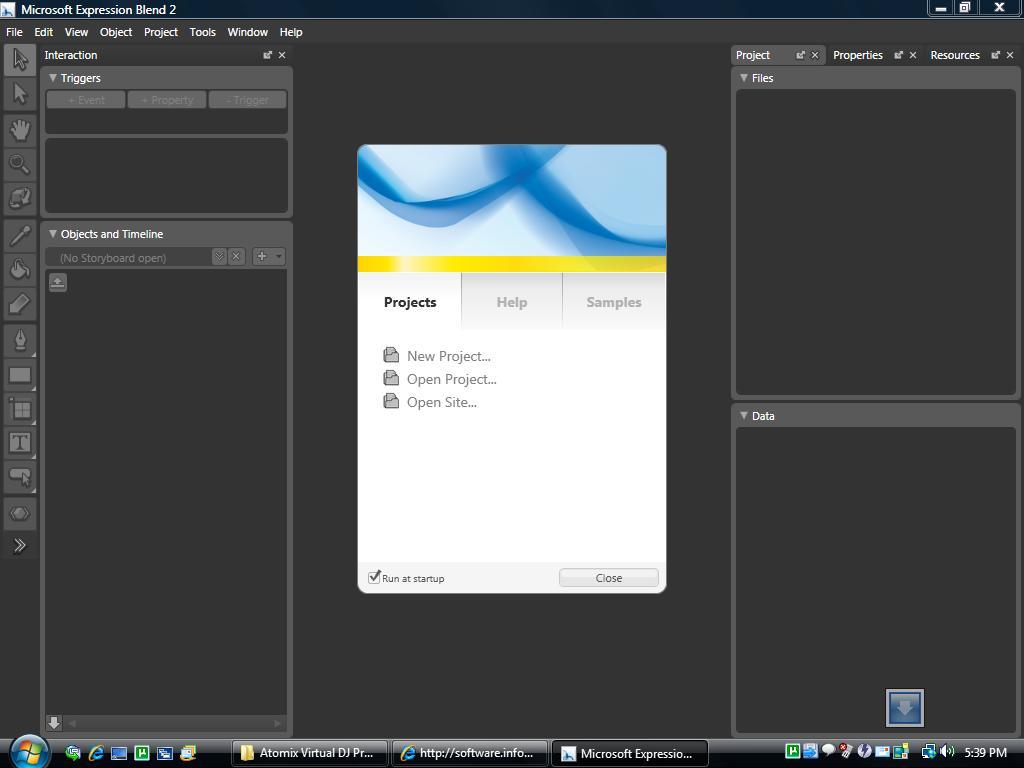Open the Window menu
This screenshot has width=1024, height=768.
point(247,31)
